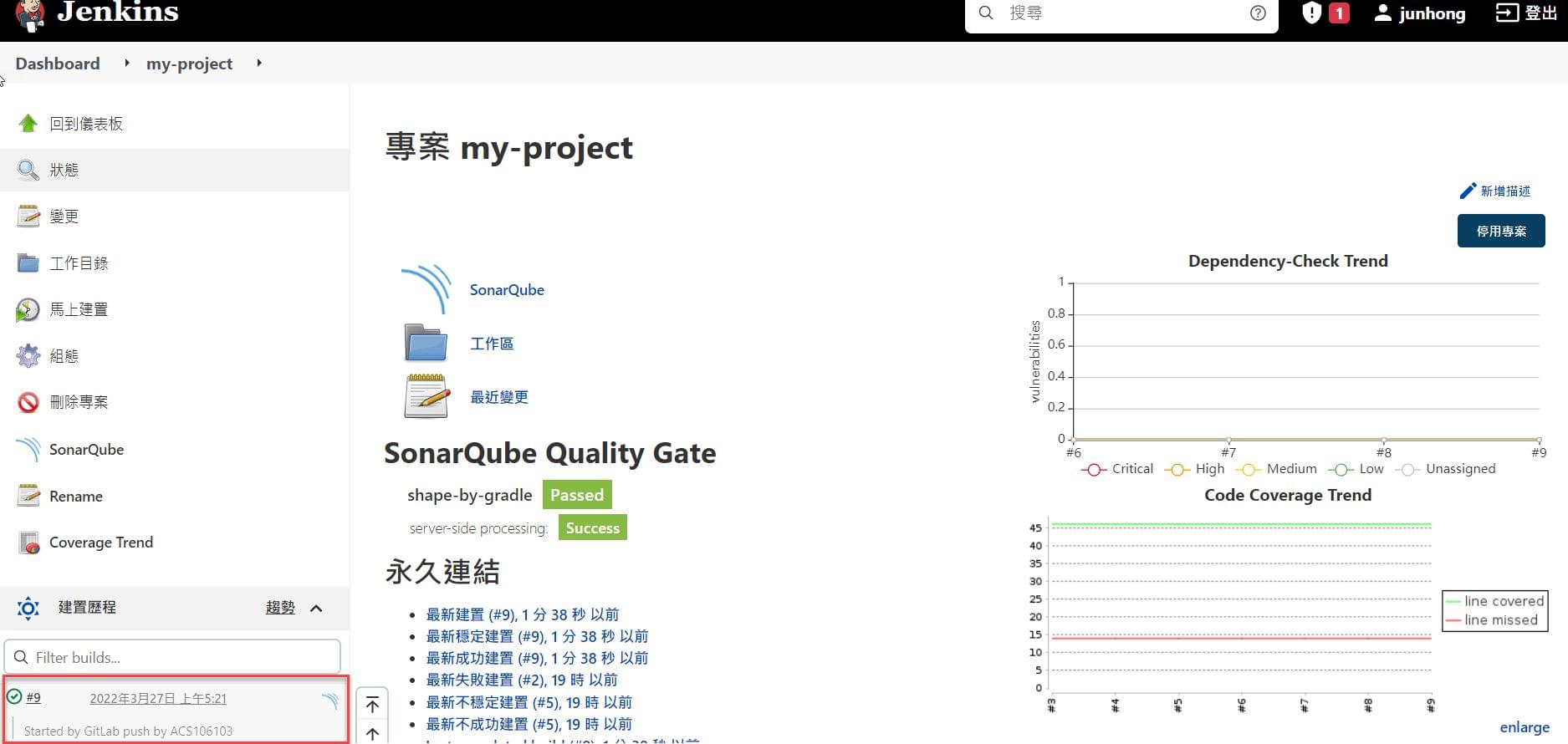This screenshot has height=744, width=1568.
Task: Focus the 搜尋 search box
Action: (x=1121, y=13)
